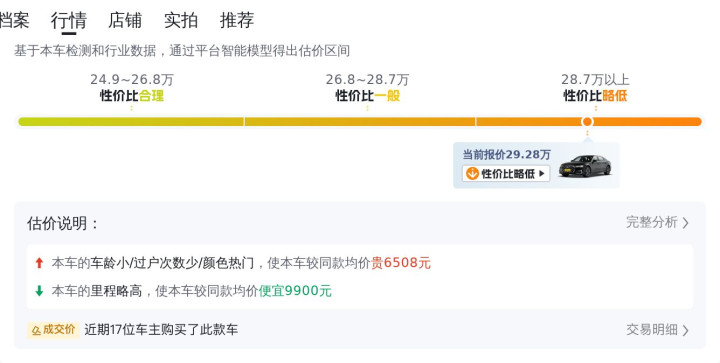Click the green 性价比合理 bar segment
This screenshot has width=720, height=363.
coord(131,122)
